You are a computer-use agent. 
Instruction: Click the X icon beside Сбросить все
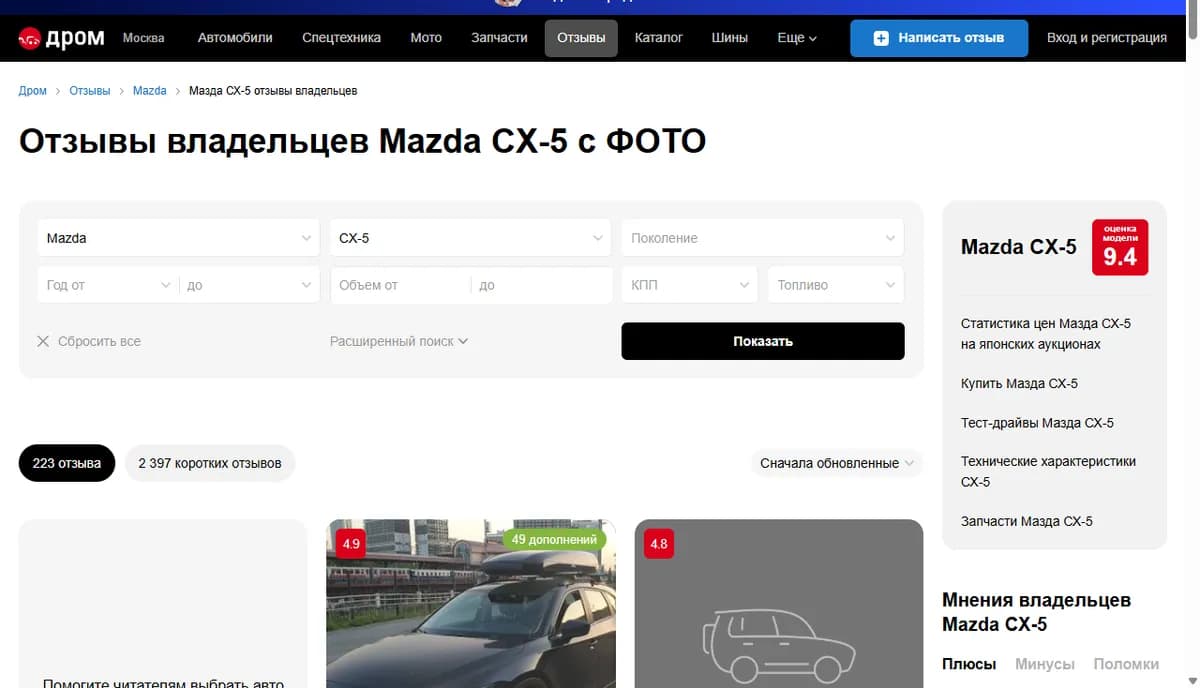(x=43, y=341)
